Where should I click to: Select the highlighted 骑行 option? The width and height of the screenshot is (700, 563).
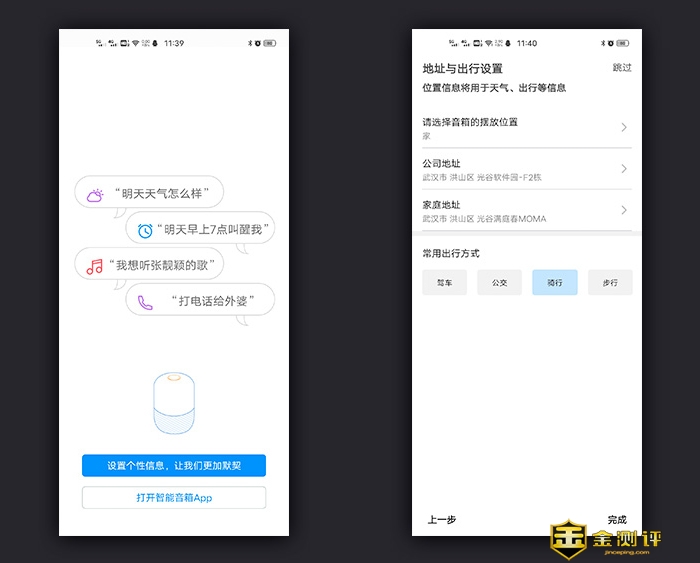(x=554, y=283)
